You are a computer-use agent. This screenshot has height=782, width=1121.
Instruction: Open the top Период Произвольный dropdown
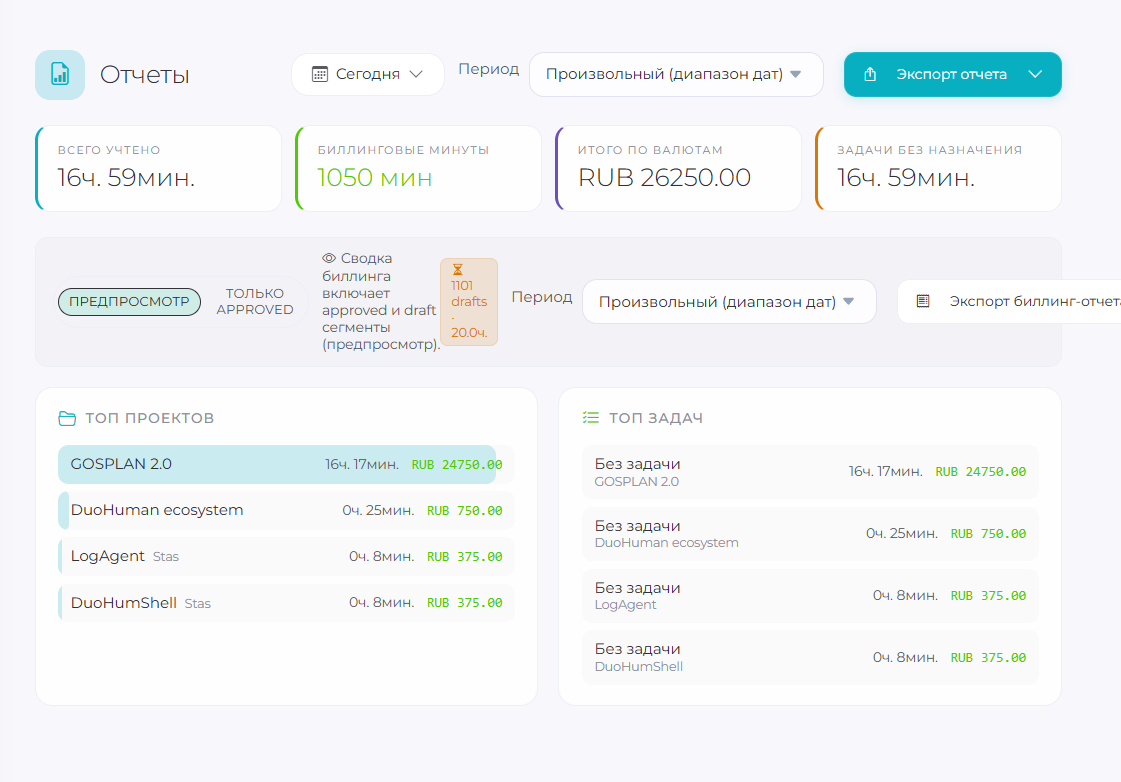676,74
